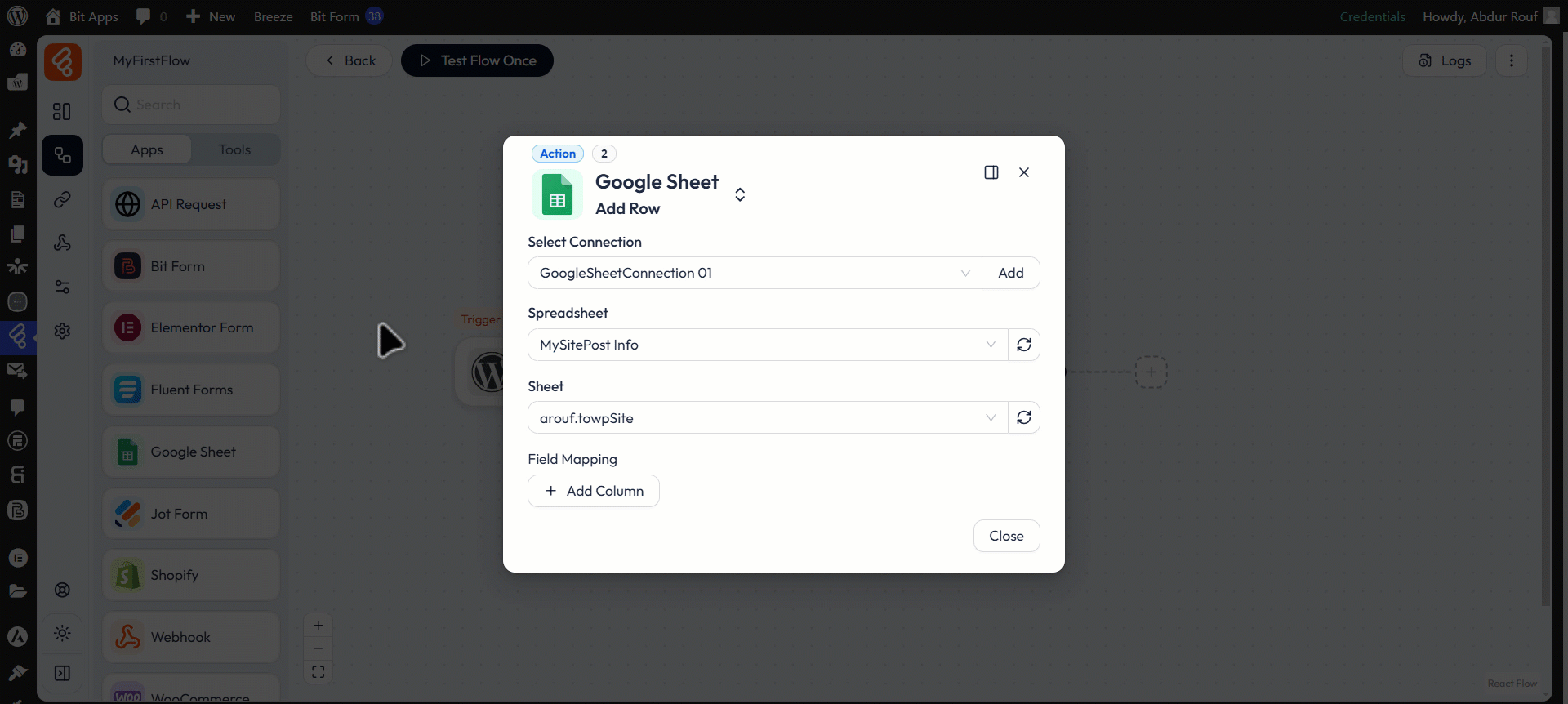Image resolution: width=1568 pixels, height=704 pixels.
Task: Open the webhook icon in Bit sidebar
Action: point(62,243)
